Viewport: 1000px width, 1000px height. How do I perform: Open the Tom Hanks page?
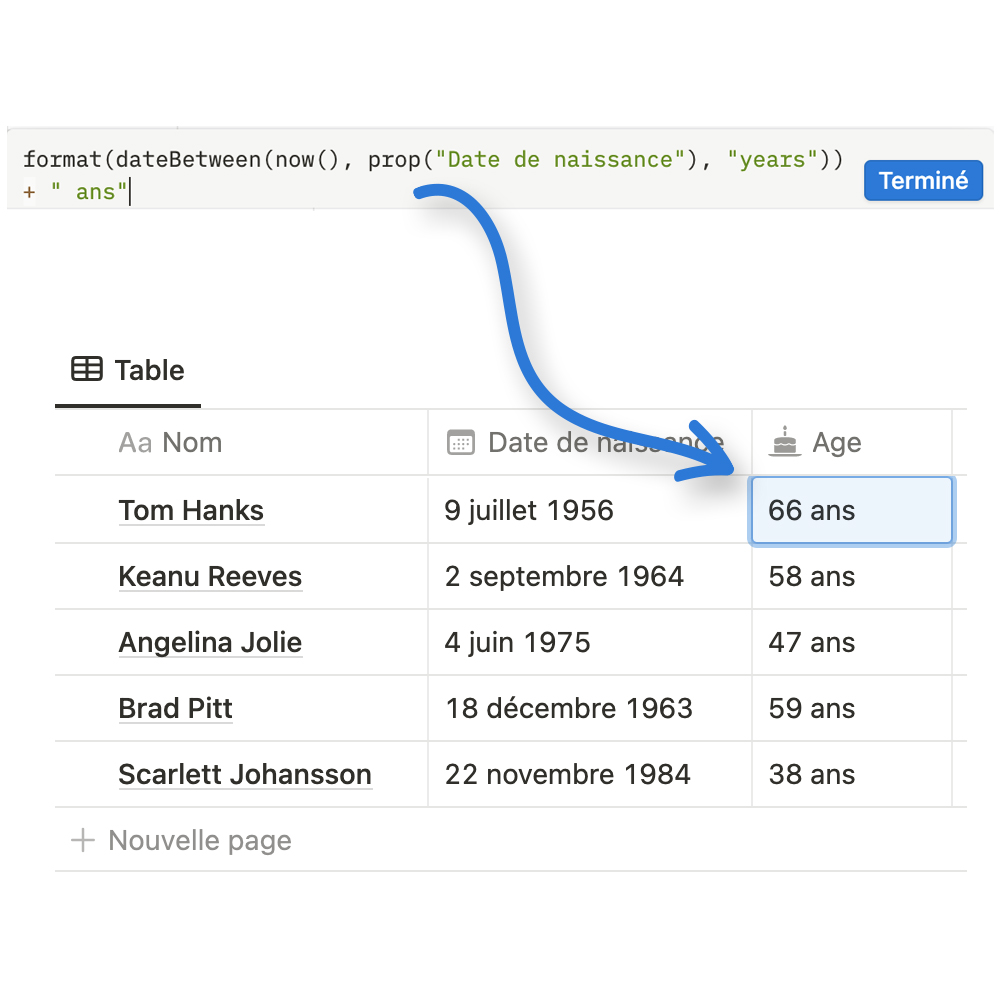point(191,511)
